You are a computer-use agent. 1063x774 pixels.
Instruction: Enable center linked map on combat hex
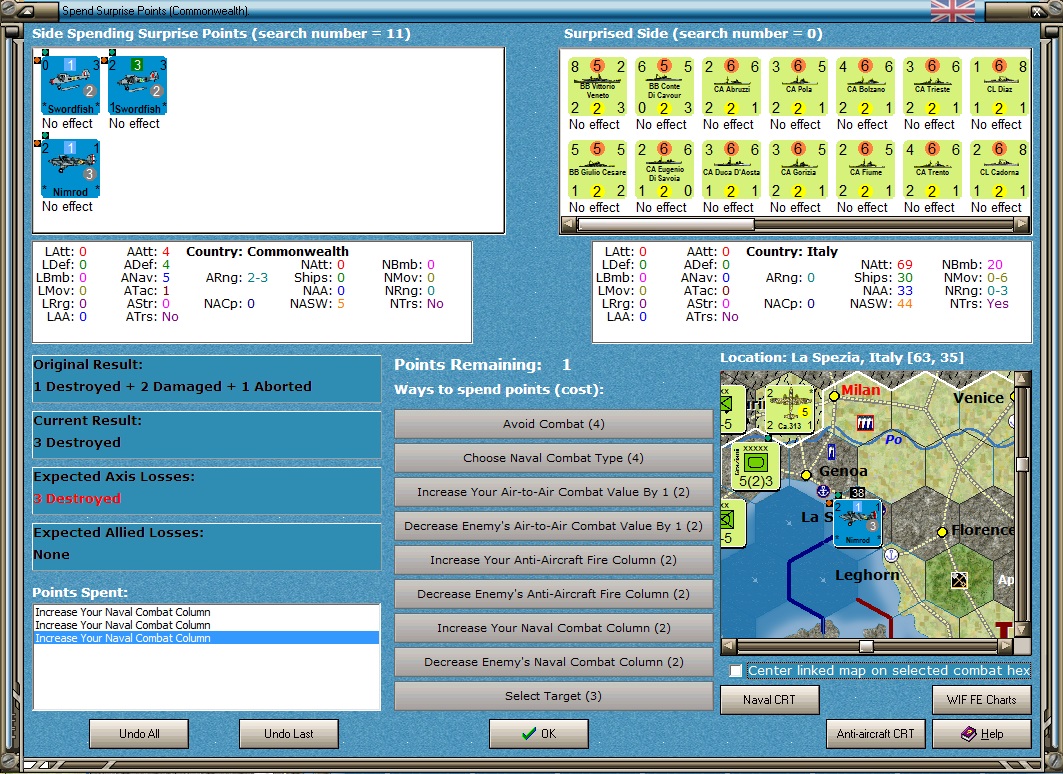736,670
